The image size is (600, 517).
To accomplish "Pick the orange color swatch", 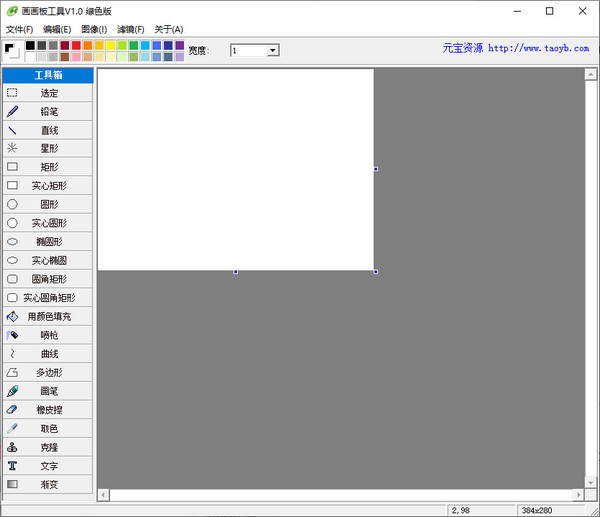I will (88, 46).
